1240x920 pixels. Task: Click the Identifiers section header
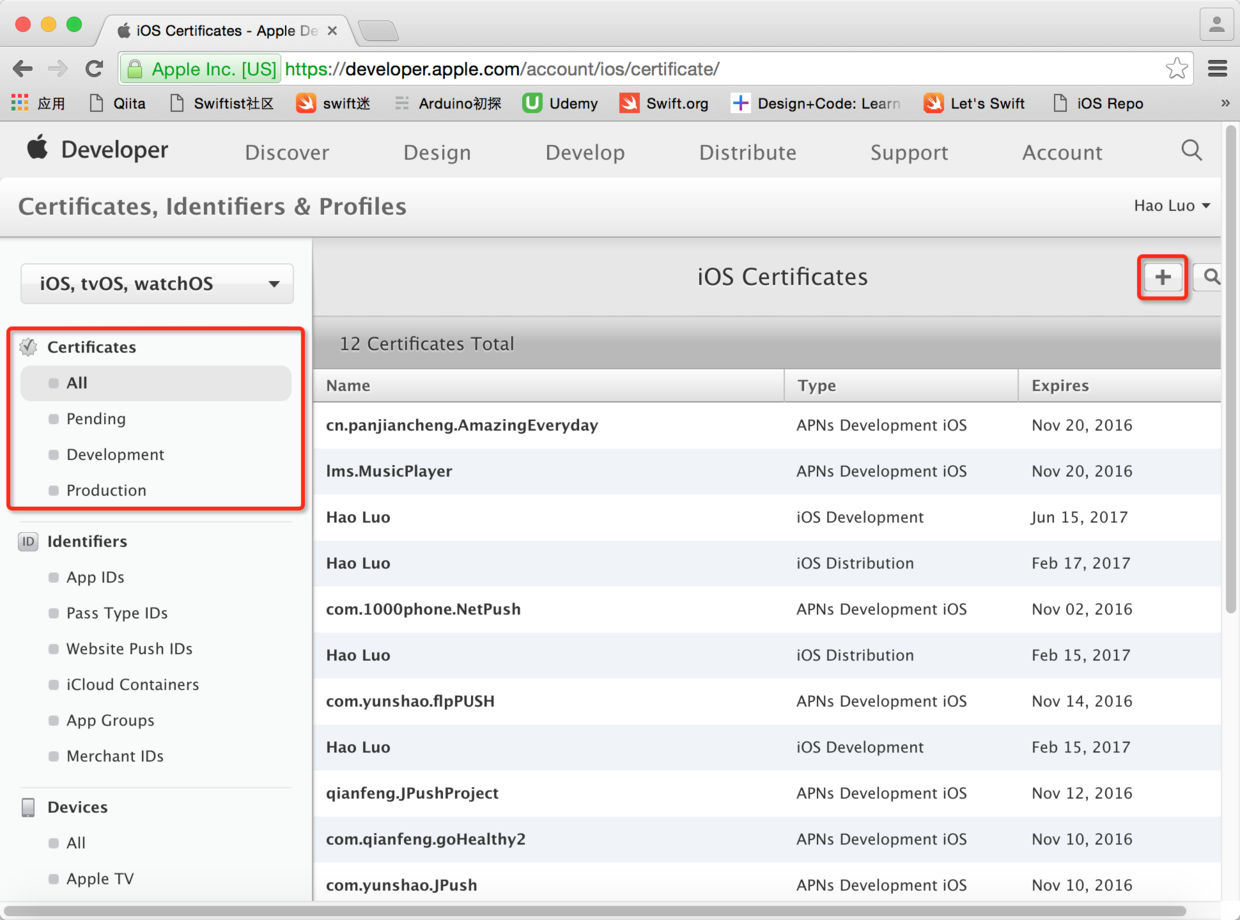click(x=87, y=542)
